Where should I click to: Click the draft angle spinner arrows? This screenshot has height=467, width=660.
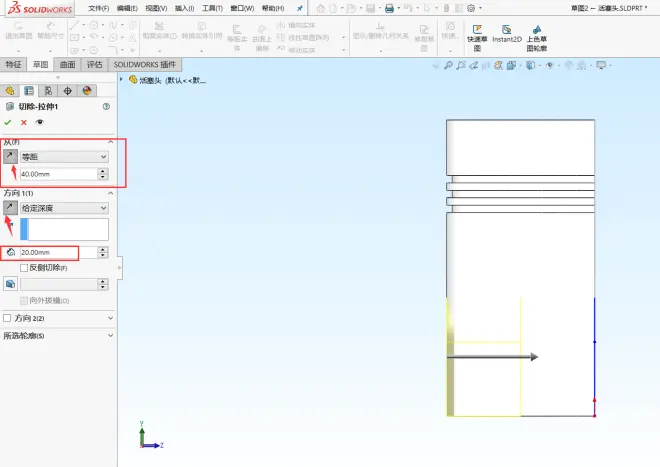click(103, 284)
